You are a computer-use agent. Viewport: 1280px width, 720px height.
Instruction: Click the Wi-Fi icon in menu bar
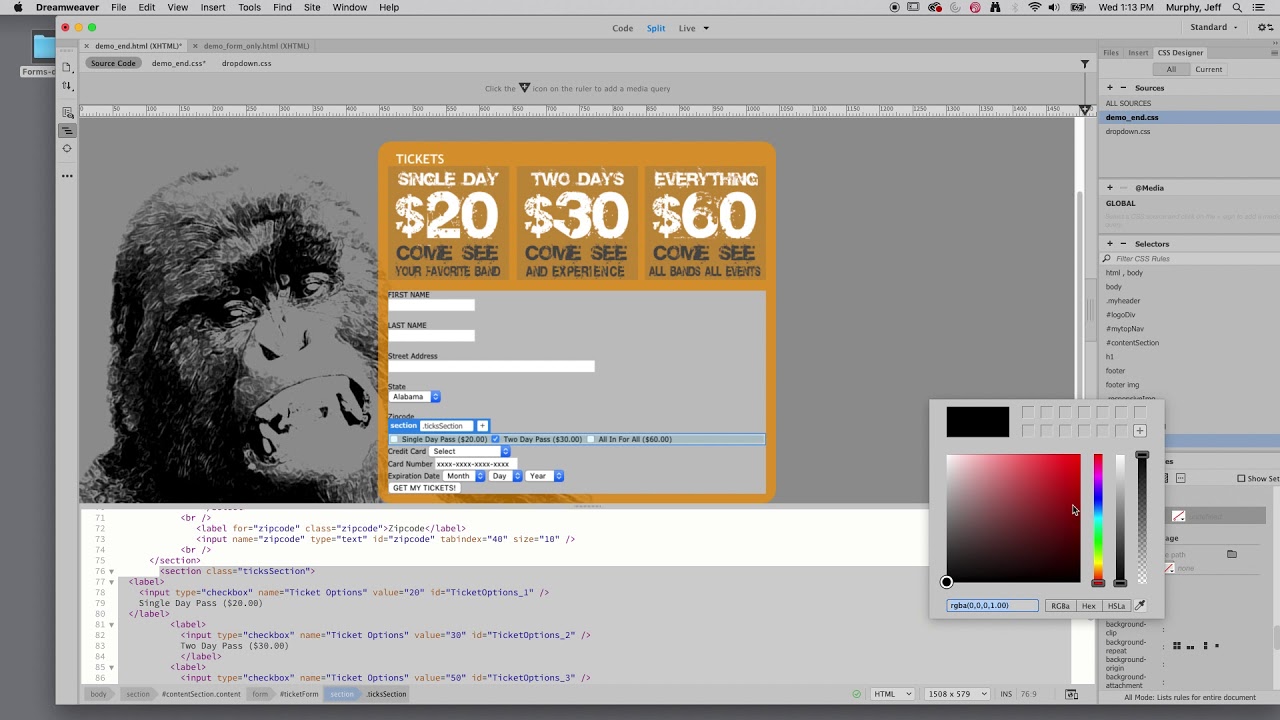click(1035, 7)
